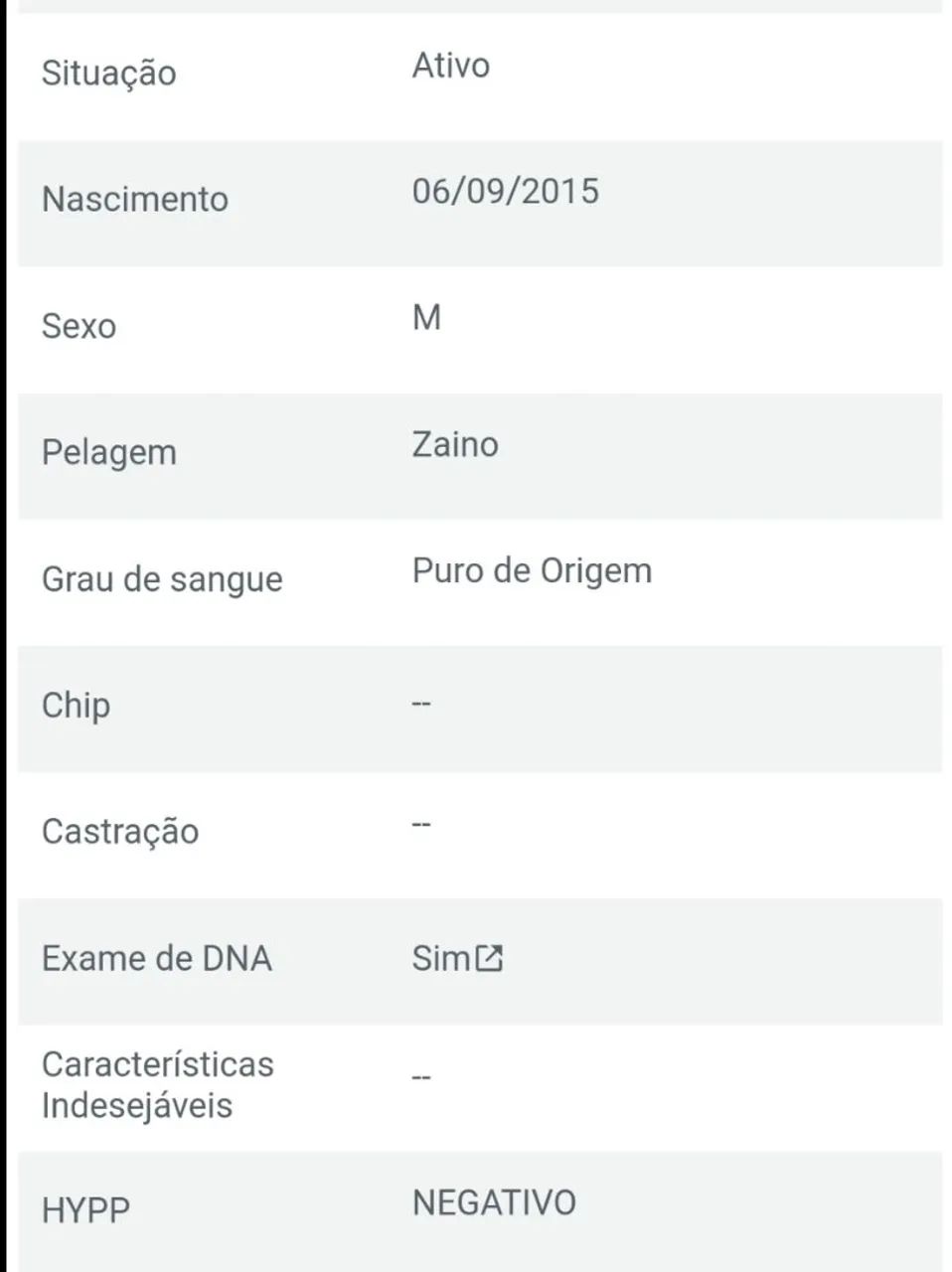Click the "Puro de Origem" value

[x=532, y=570]
